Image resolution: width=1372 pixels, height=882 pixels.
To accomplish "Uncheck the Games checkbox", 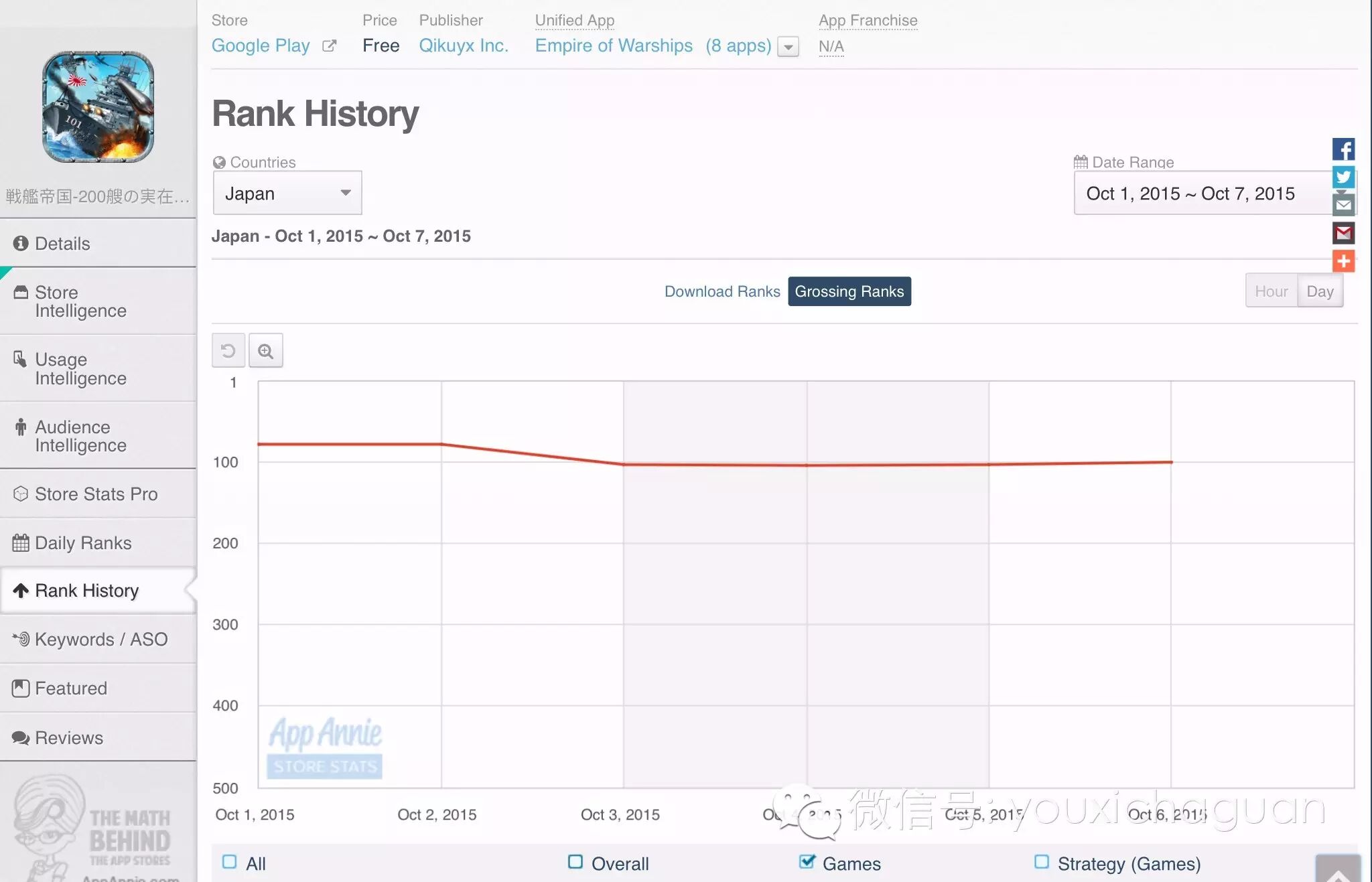I will [807, 862].
